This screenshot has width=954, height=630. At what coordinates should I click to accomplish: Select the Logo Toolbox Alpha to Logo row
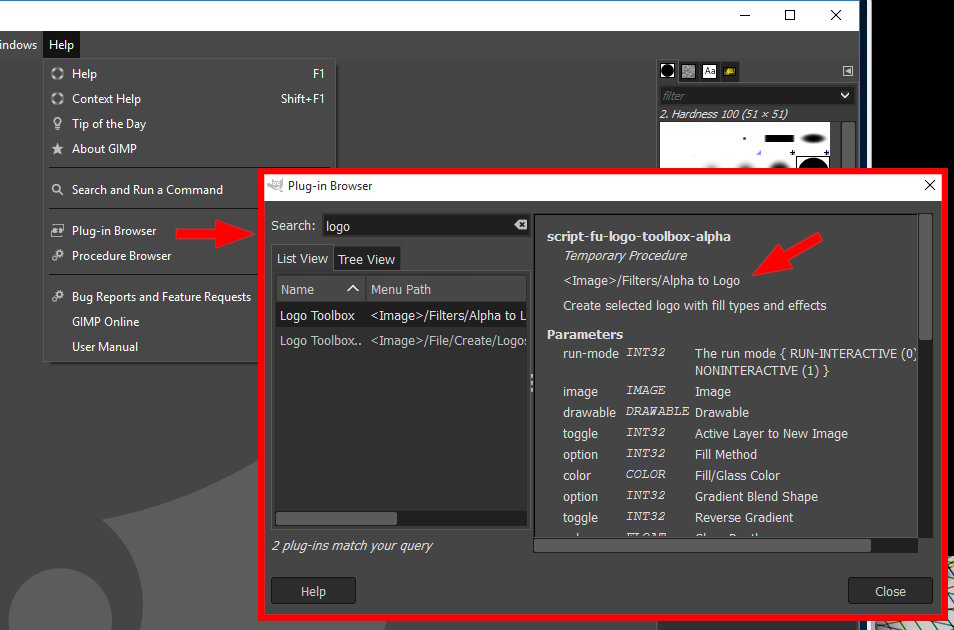point(402,315)
